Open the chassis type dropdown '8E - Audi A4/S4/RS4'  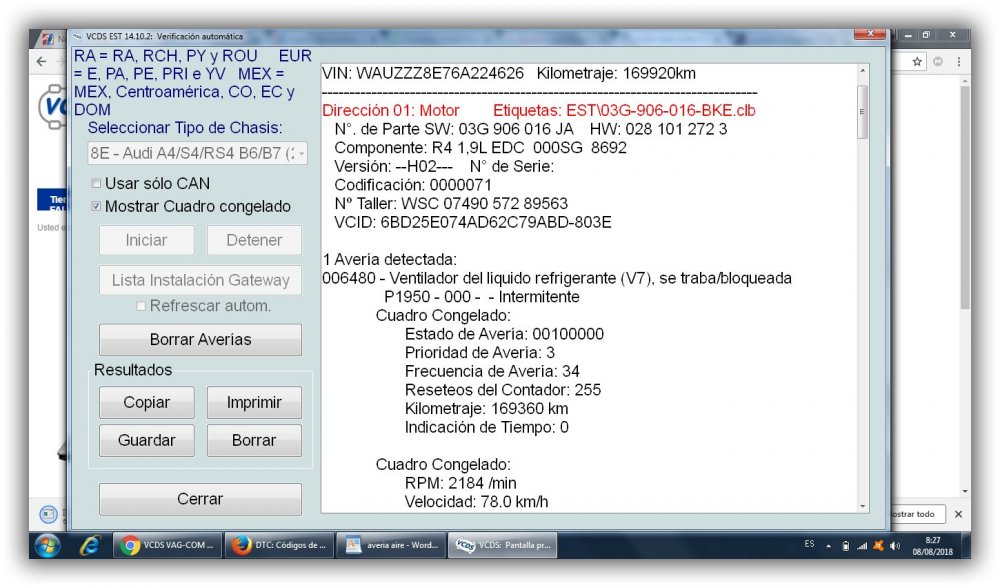(198, 153)
